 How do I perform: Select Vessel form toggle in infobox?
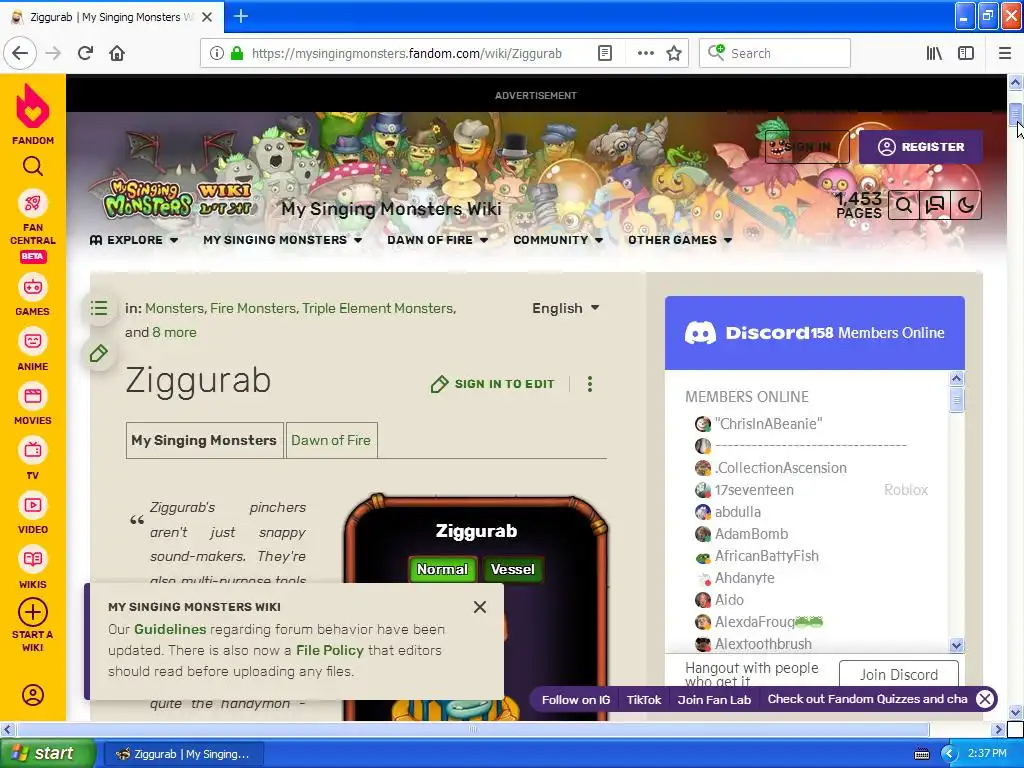tap(513, 569)
